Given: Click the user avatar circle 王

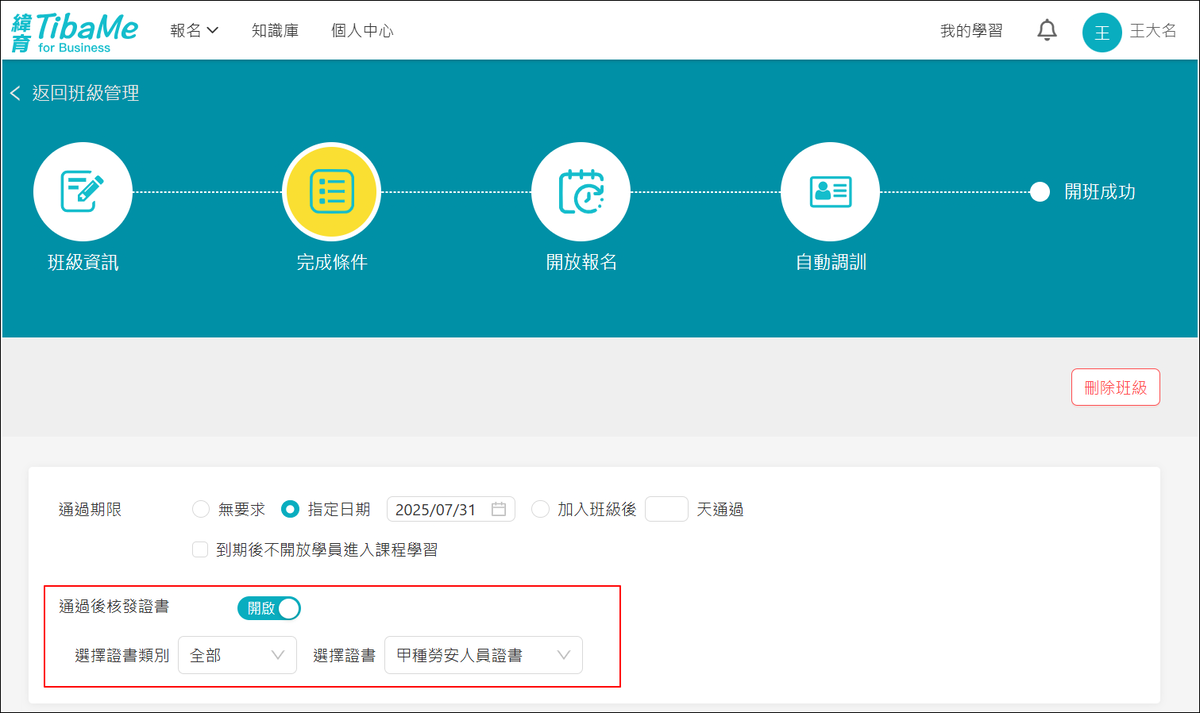Looking at the screenshot, I should [1102, 32].
